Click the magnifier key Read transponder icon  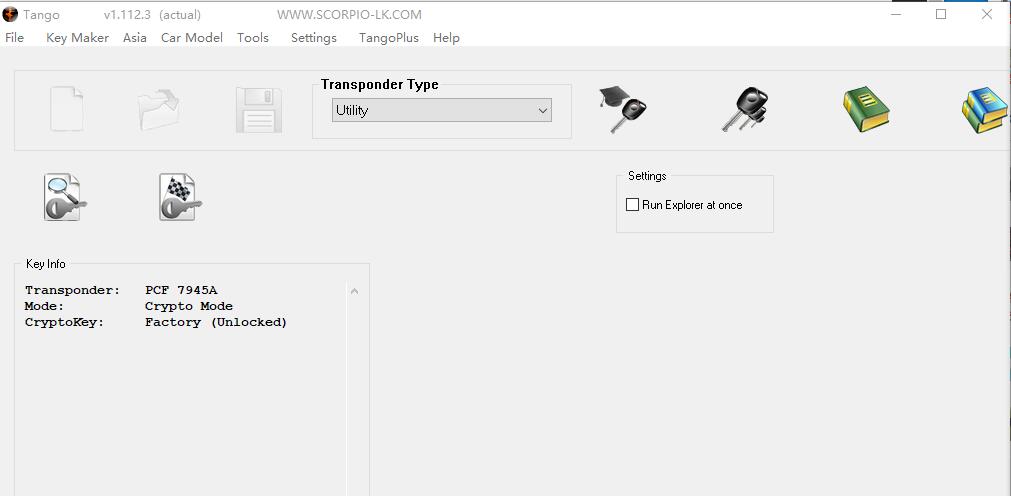65,197
